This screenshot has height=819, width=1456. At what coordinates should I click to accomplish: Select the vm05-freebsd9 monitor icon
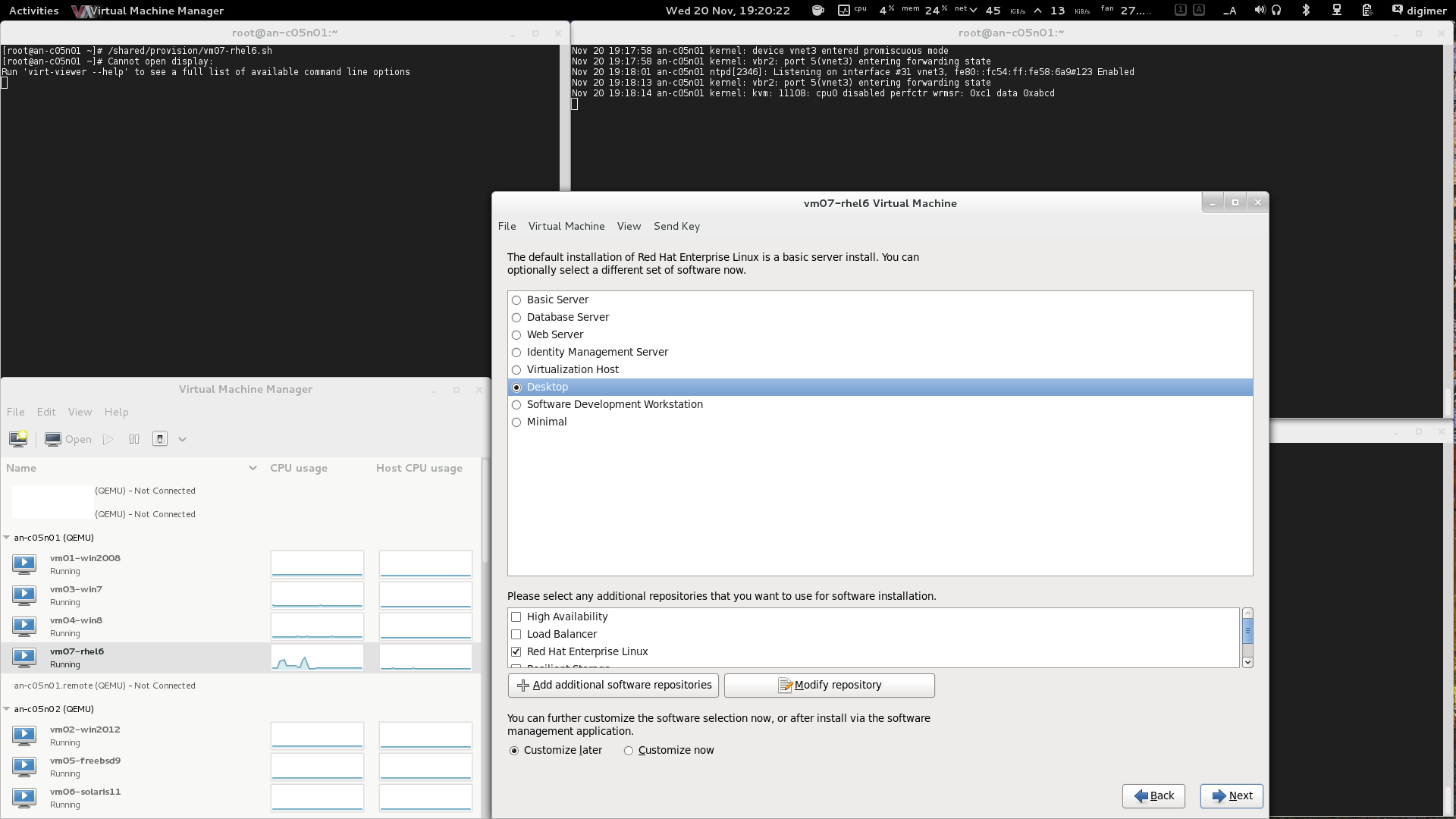pos(24,766)
